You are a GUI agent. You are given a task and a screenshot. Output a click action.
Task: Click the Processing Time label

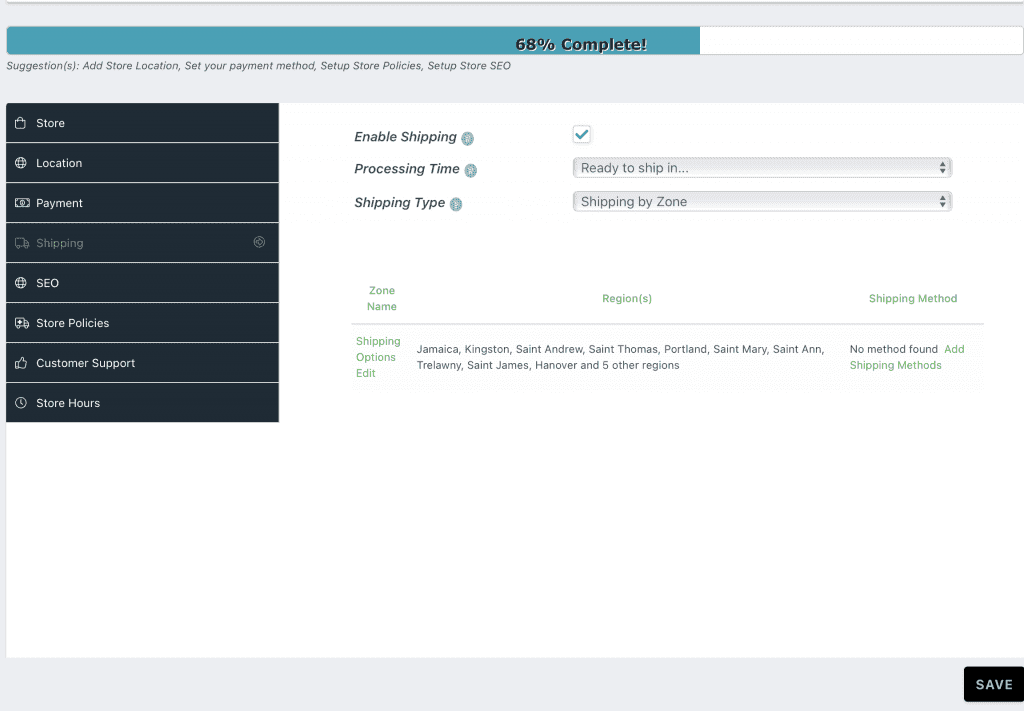[x=407, y=168]
